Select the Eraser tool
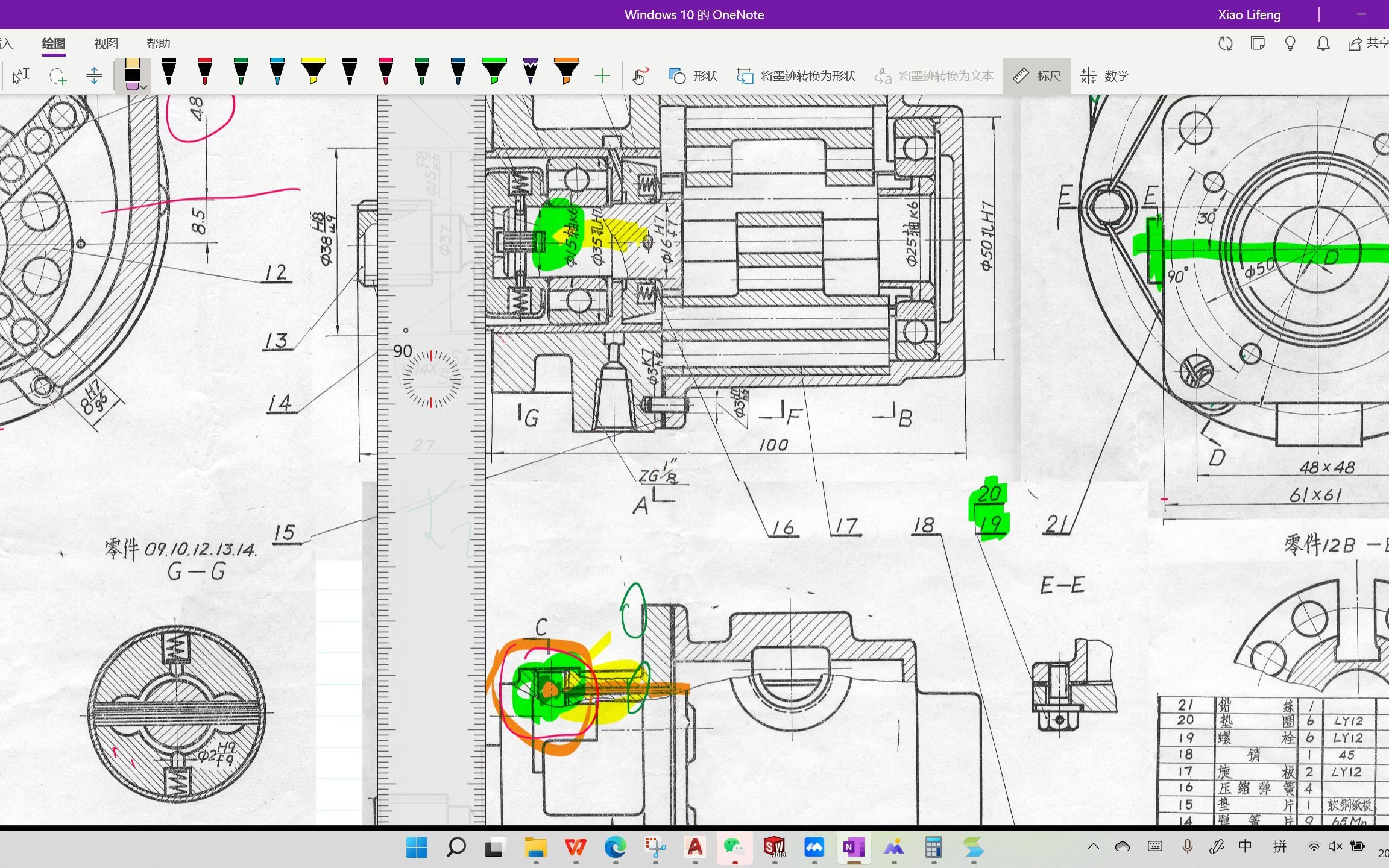The width and height of the screenshot is (1389, 868). tap(133, 75)
